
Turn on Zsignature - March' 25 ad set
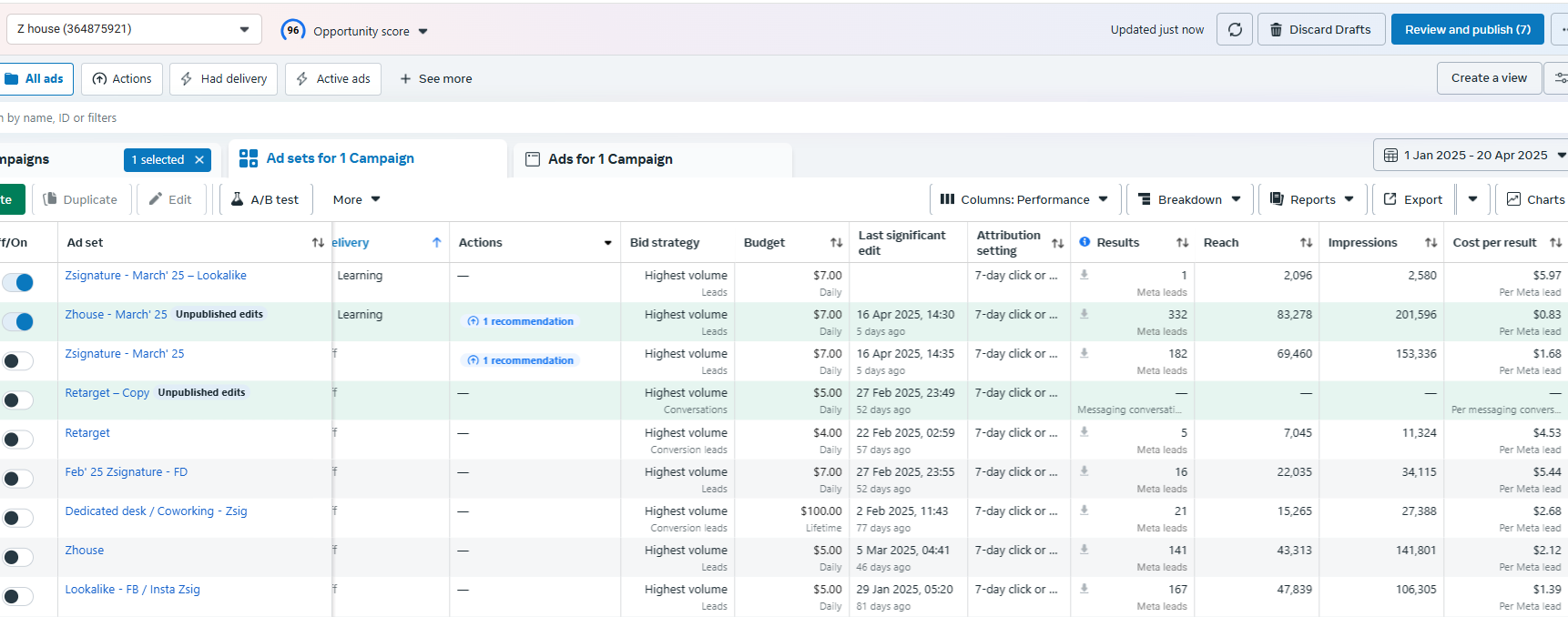17,361
